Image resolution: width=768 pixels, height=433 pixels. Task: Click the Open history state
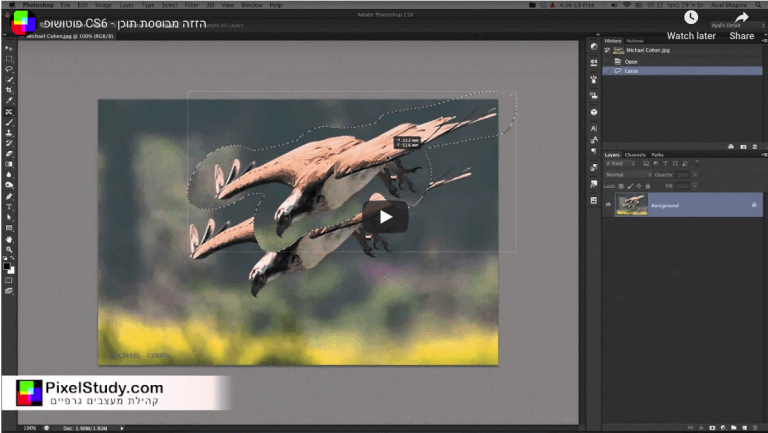(682, 62)
